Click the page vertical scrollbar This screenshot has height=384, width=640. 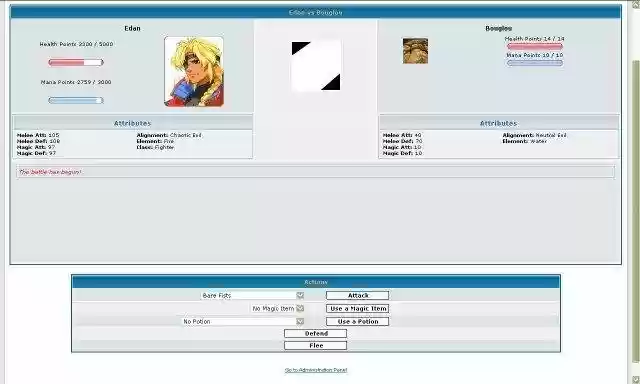click(636, 210)
